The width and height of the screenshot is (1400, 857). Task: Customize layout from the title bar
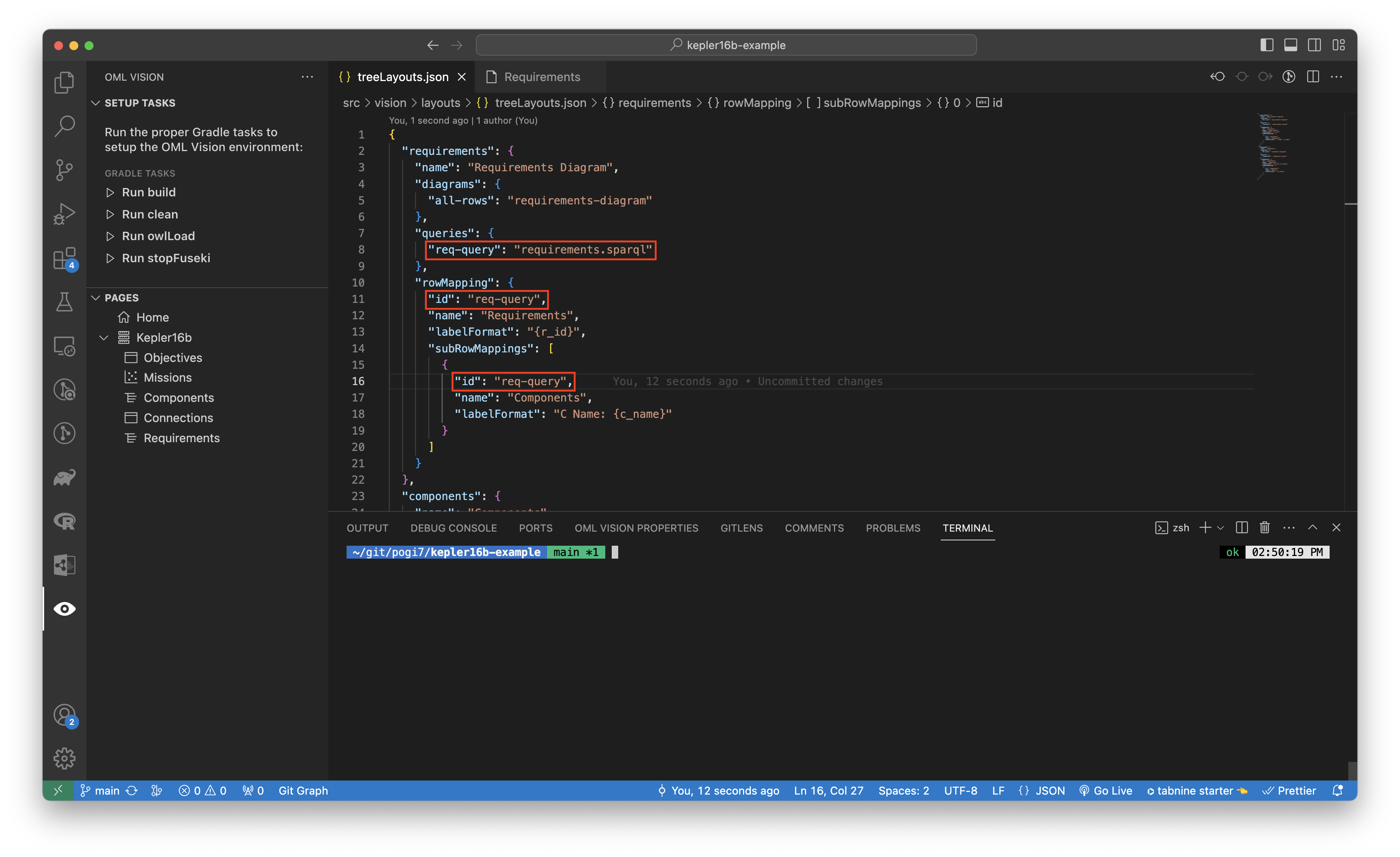pyautogui.click(x=1339, y=45)
